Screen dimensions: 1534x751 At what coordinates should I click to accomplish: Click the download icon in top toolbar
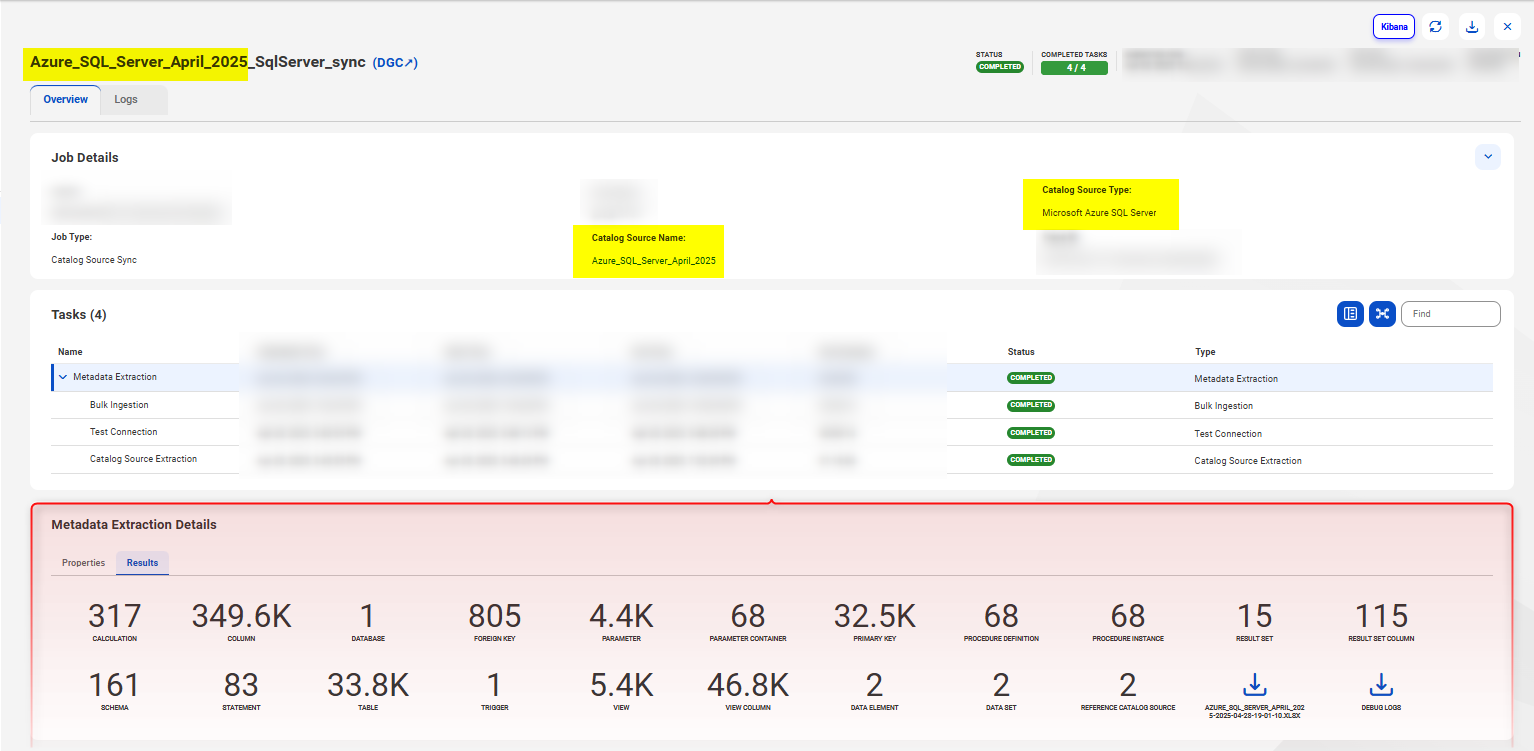(x=1472, y=26)
